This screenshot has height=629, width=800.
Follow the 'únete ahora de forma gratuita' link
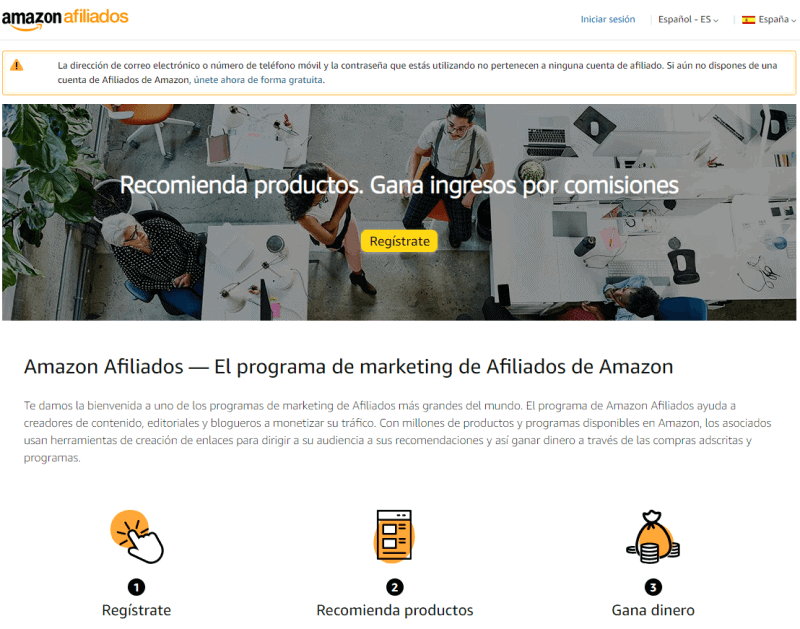point(258,80)
